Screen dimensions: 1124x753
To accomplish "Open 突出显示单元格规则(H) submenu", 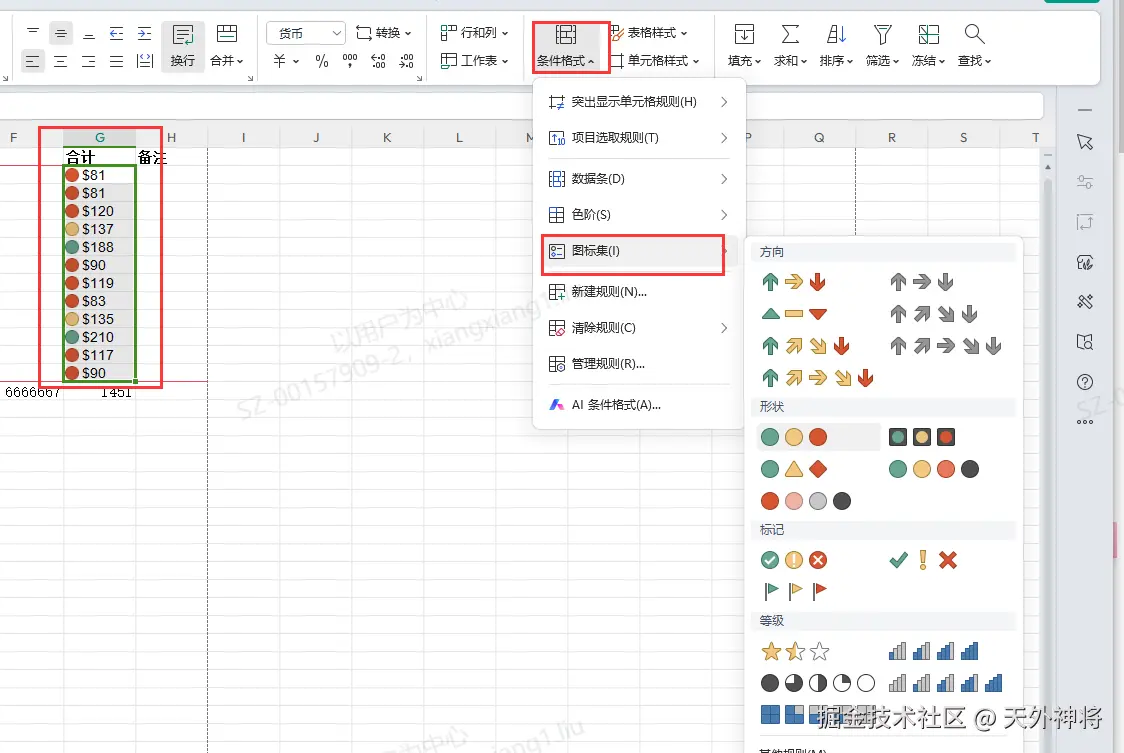I will [x=639, y=102].
